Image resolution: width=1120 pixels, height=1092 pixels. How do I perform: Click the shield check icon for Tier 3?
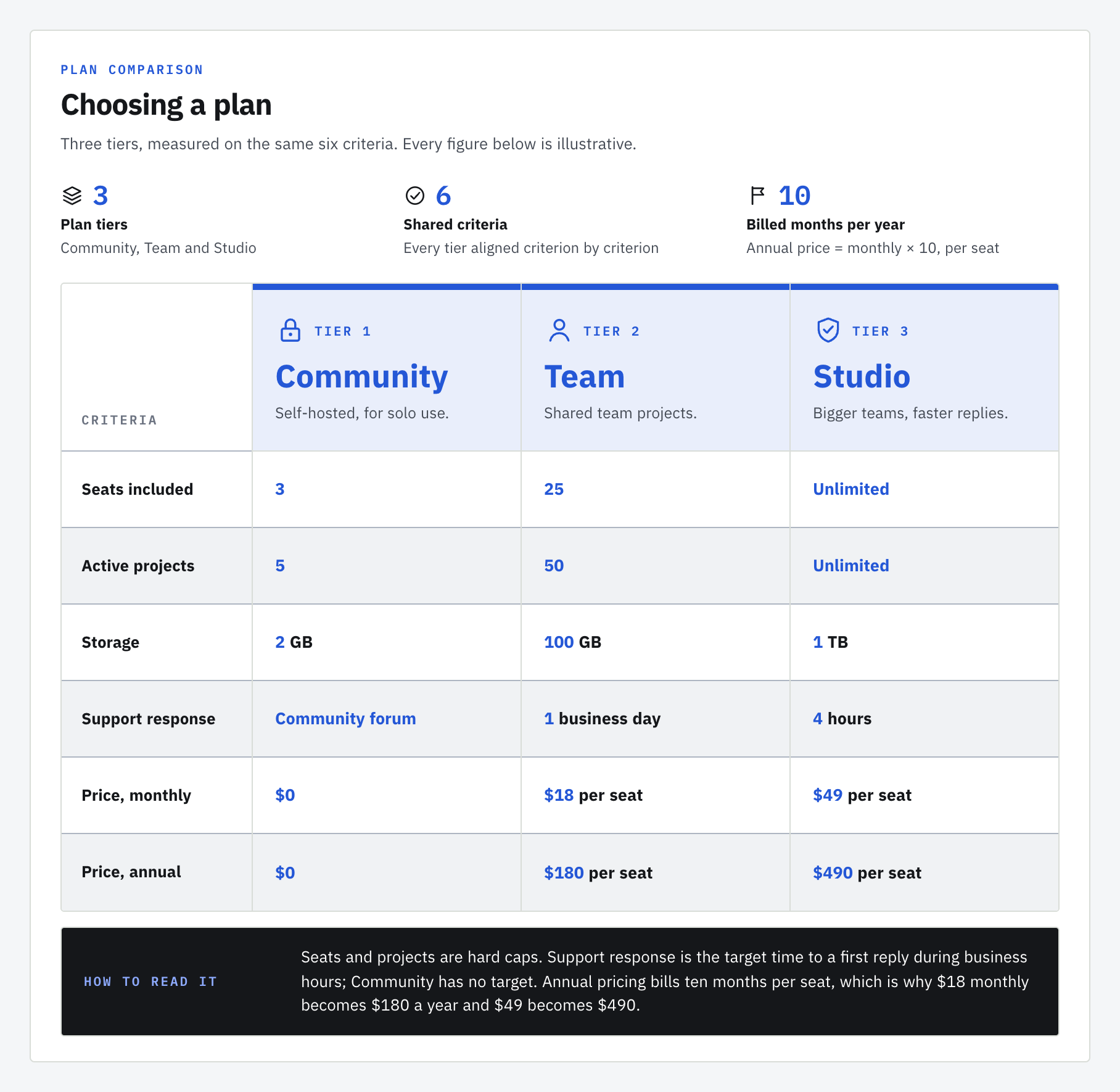[828, 330]
